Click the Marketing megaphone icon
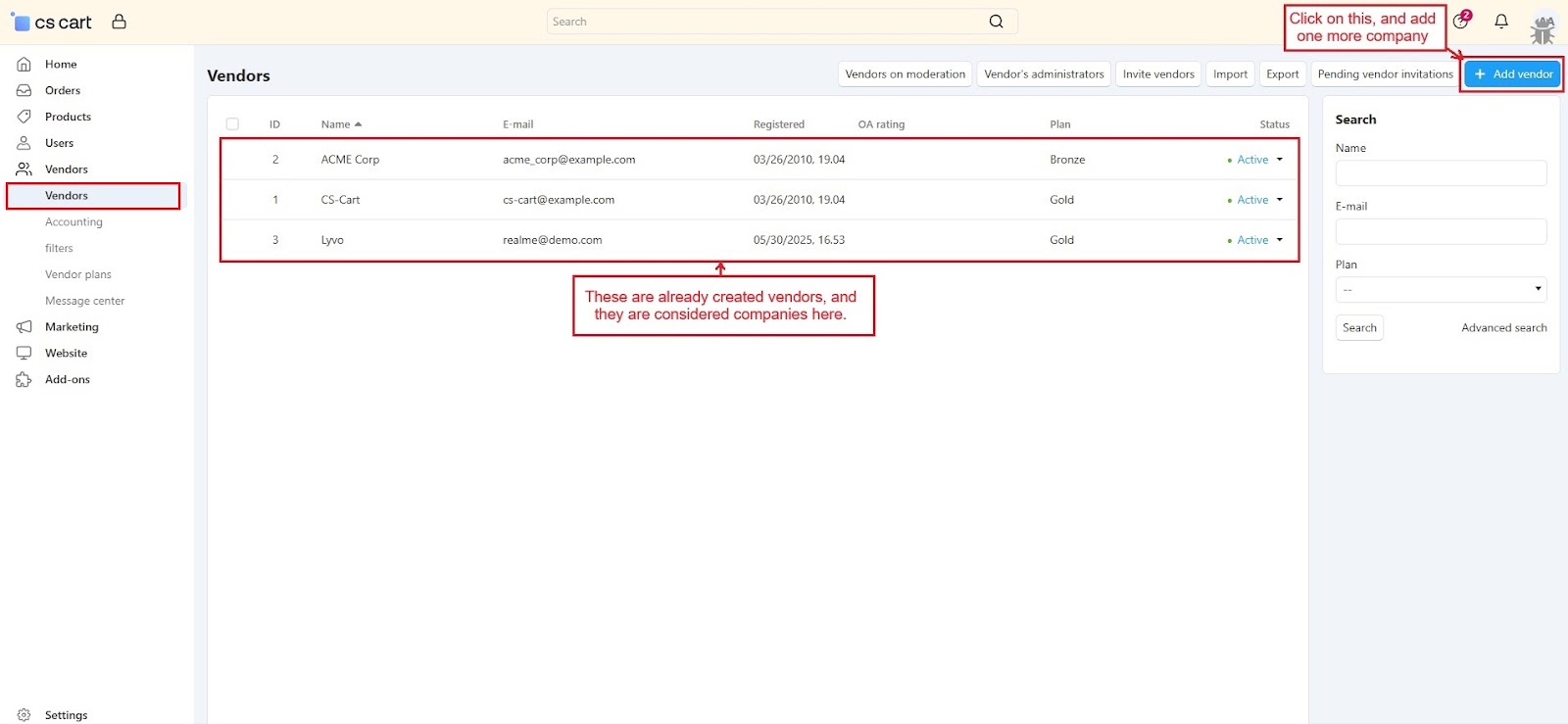The height and width of the screenshot is (724, 1568). tap(24, 327)
